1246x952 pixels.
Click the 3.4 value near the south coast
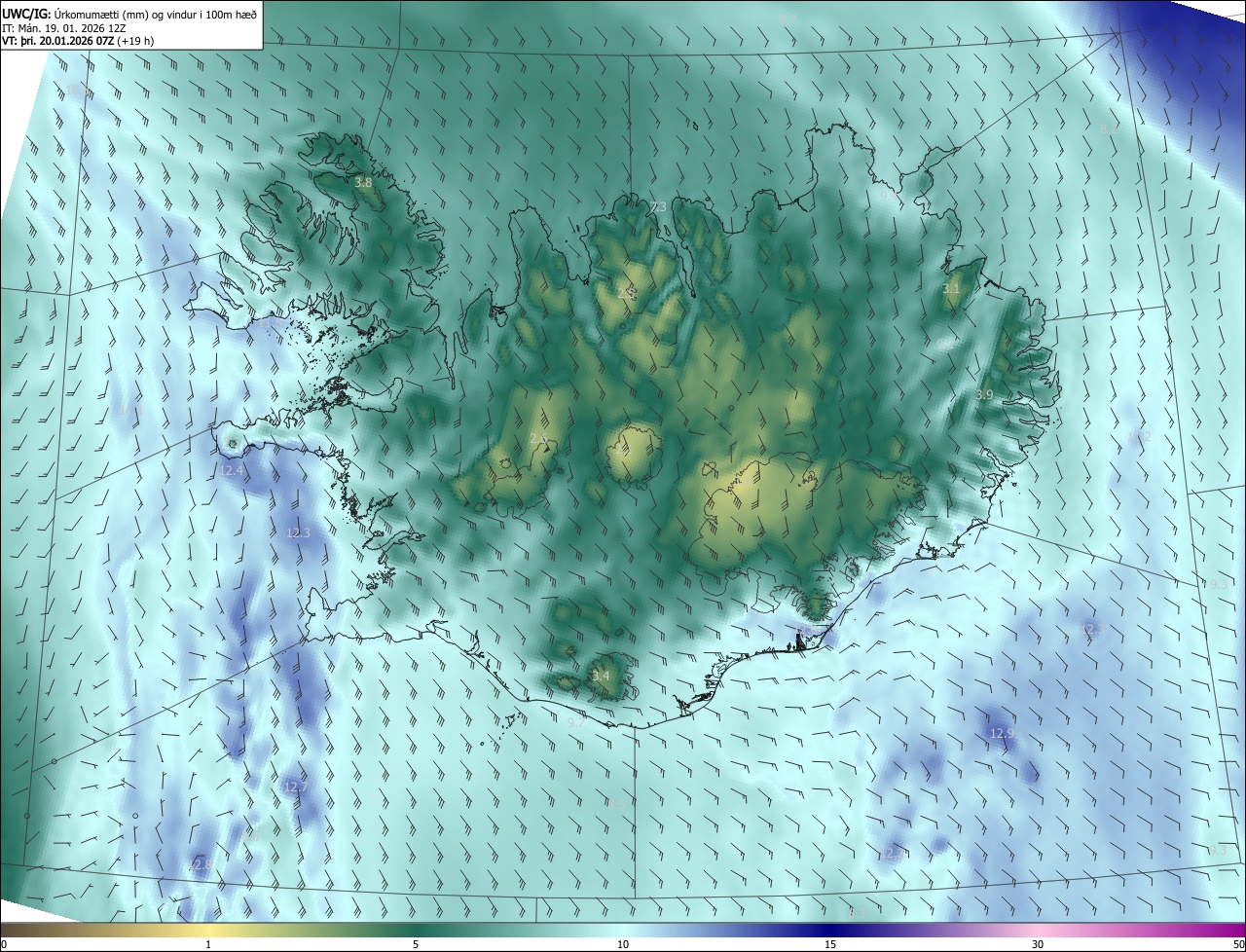coord(601,677)
